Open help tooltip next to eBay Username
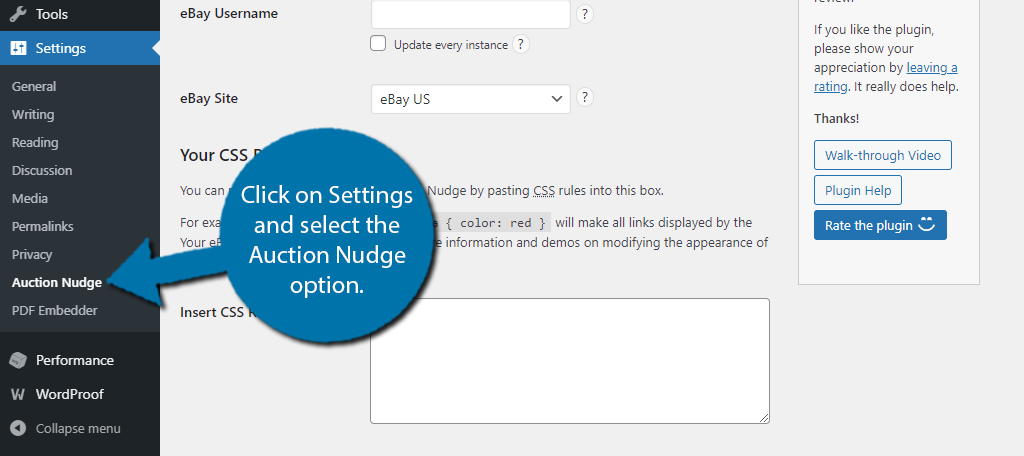This screenshot has width=1024, height=456. pos(584,14)
